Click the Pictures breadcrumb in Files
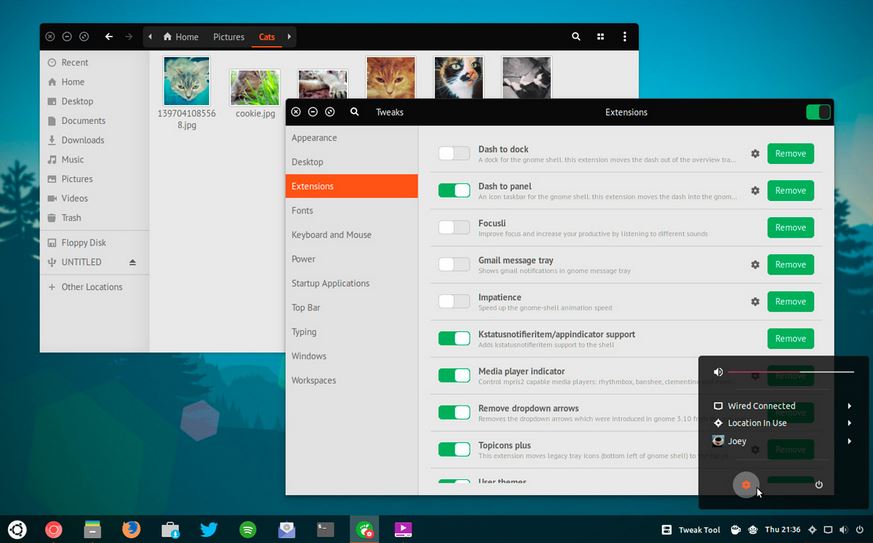The height and width of the screenshot is (543, 873). [229, 37]
